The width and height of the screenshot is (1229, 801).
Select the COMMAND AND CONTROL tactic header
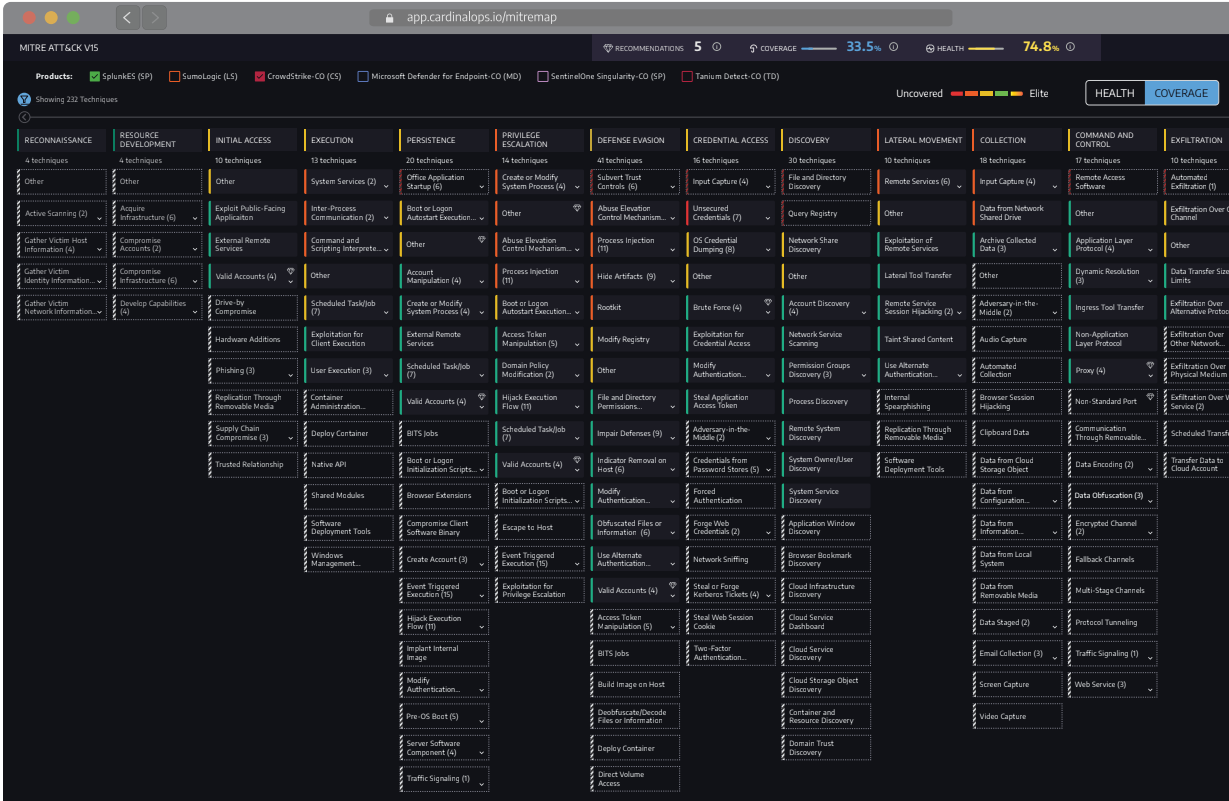tap(1112, 140)
